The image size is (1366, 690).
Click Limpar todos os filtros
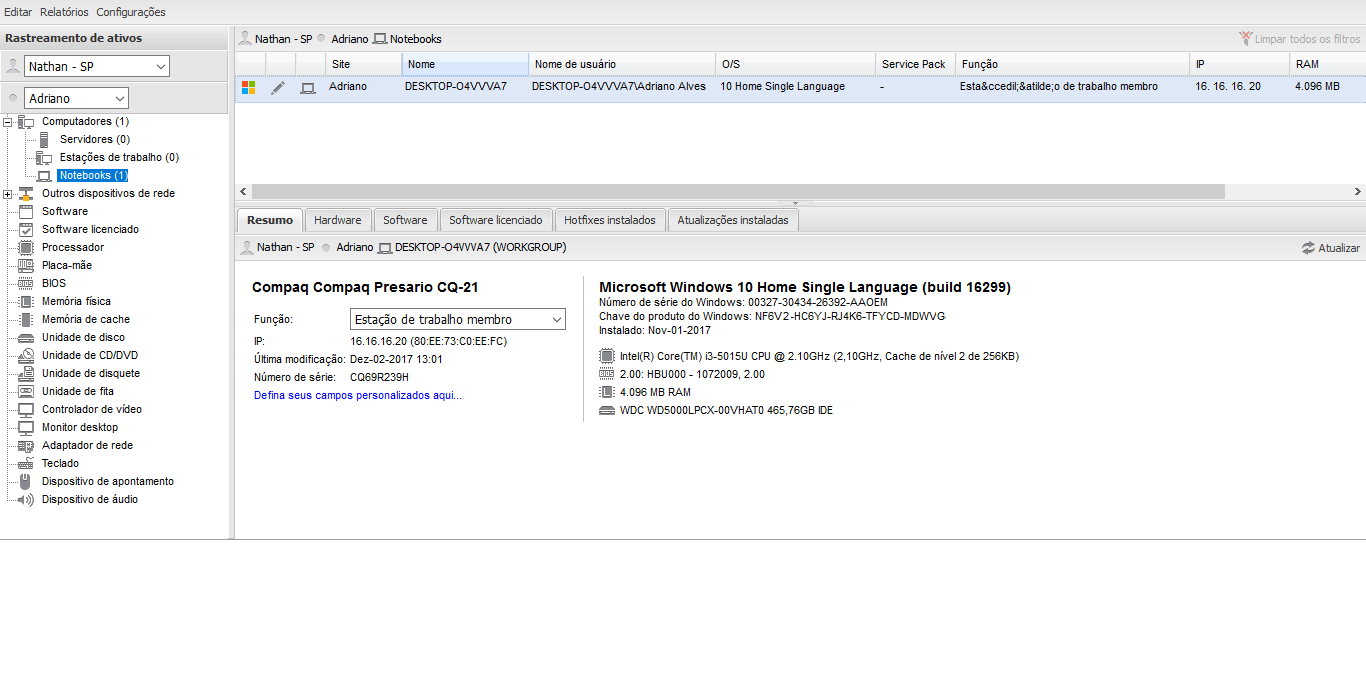coord(1299,39)
